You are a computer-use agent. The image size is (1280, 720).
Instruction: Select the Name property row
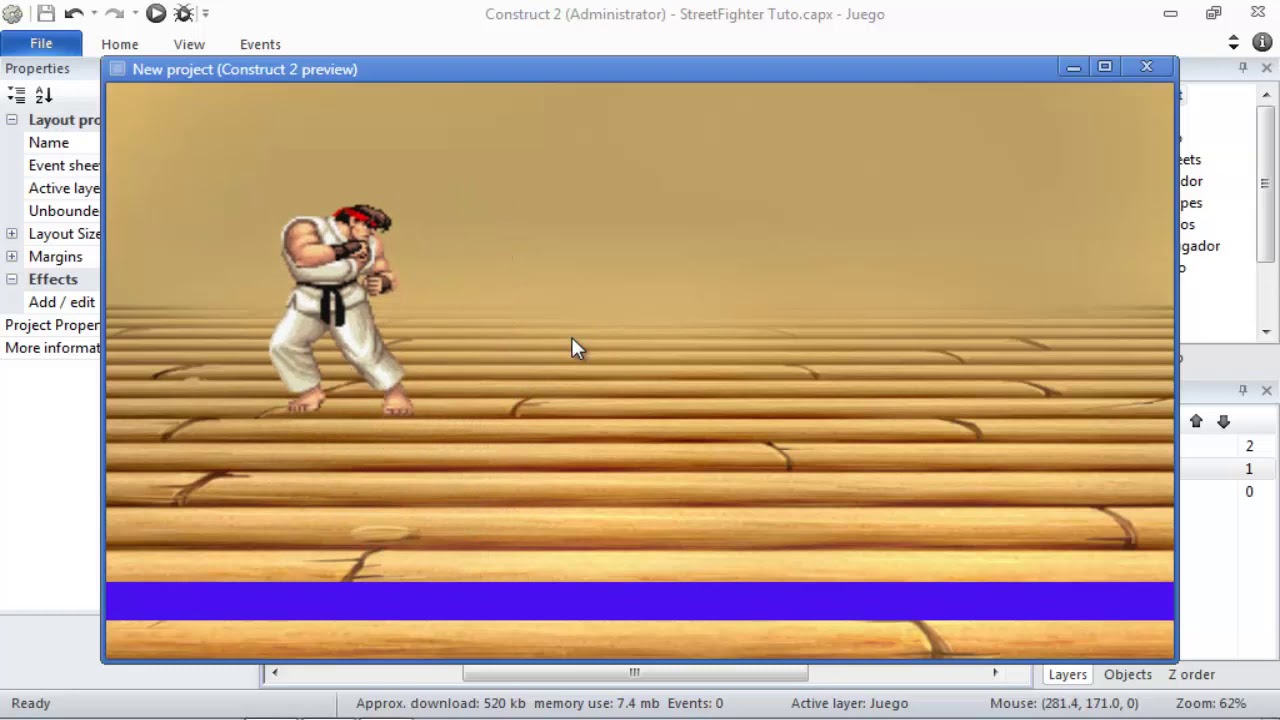point(62,143)
